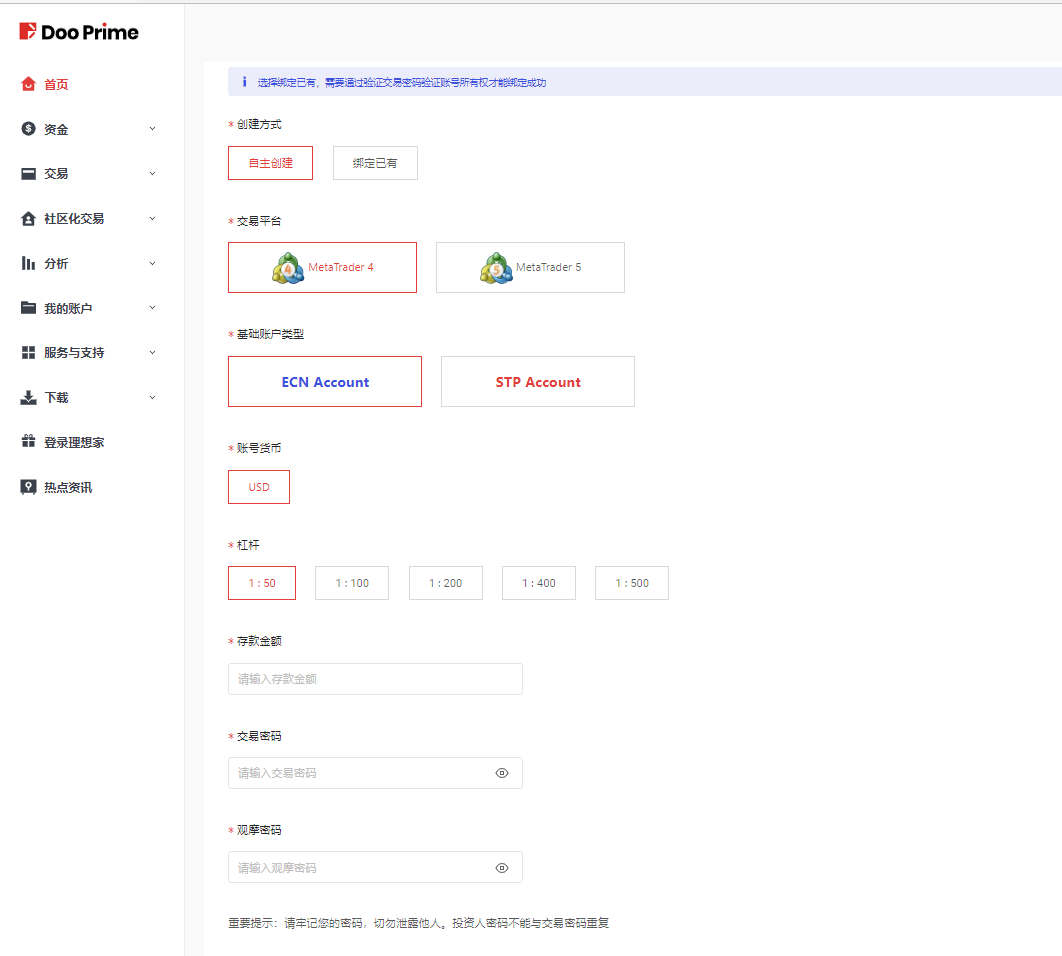Choose the STP Account type
1062x956 pixels.
coord(537,382)
